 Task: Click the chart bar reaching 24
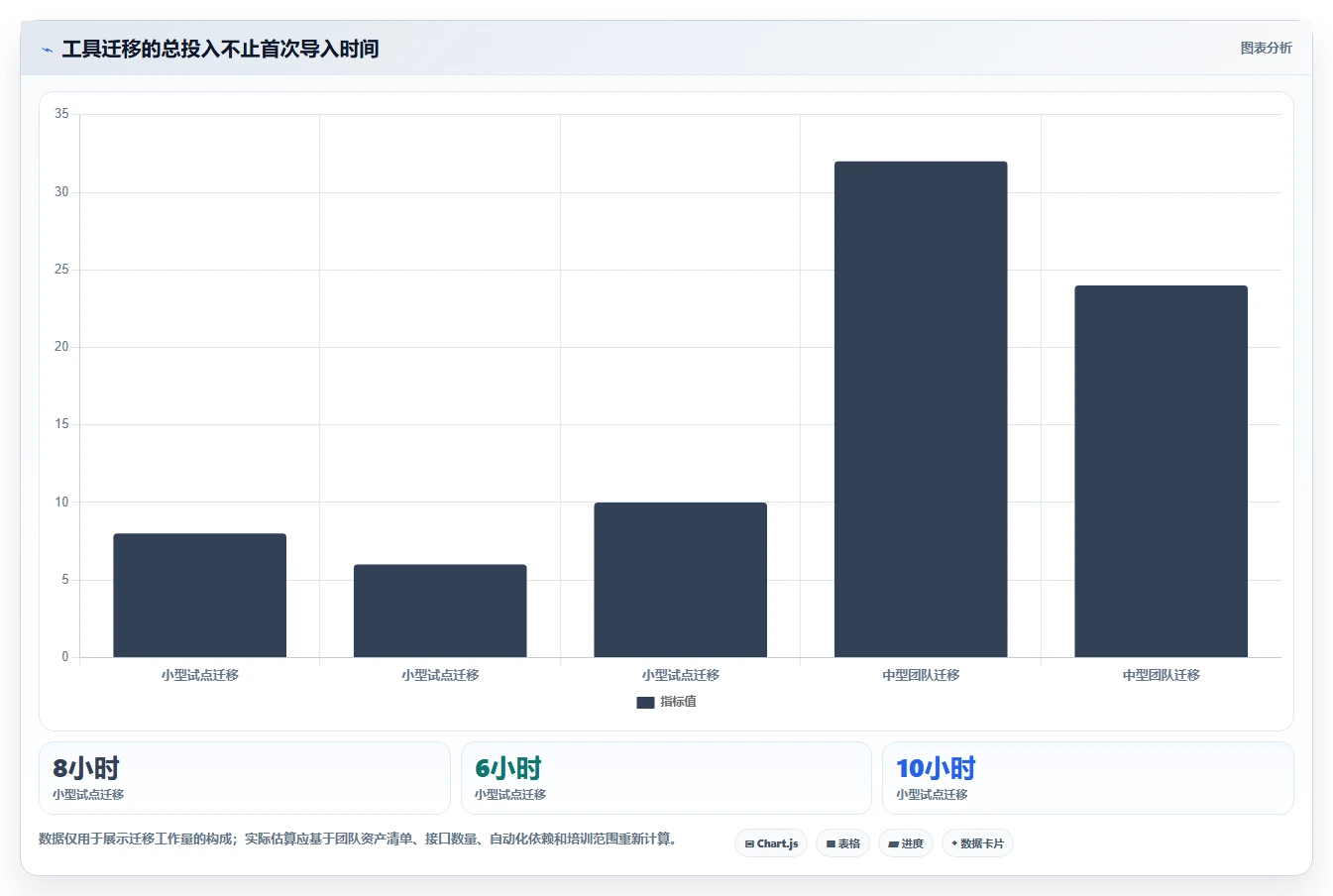tap(1161, 472)
